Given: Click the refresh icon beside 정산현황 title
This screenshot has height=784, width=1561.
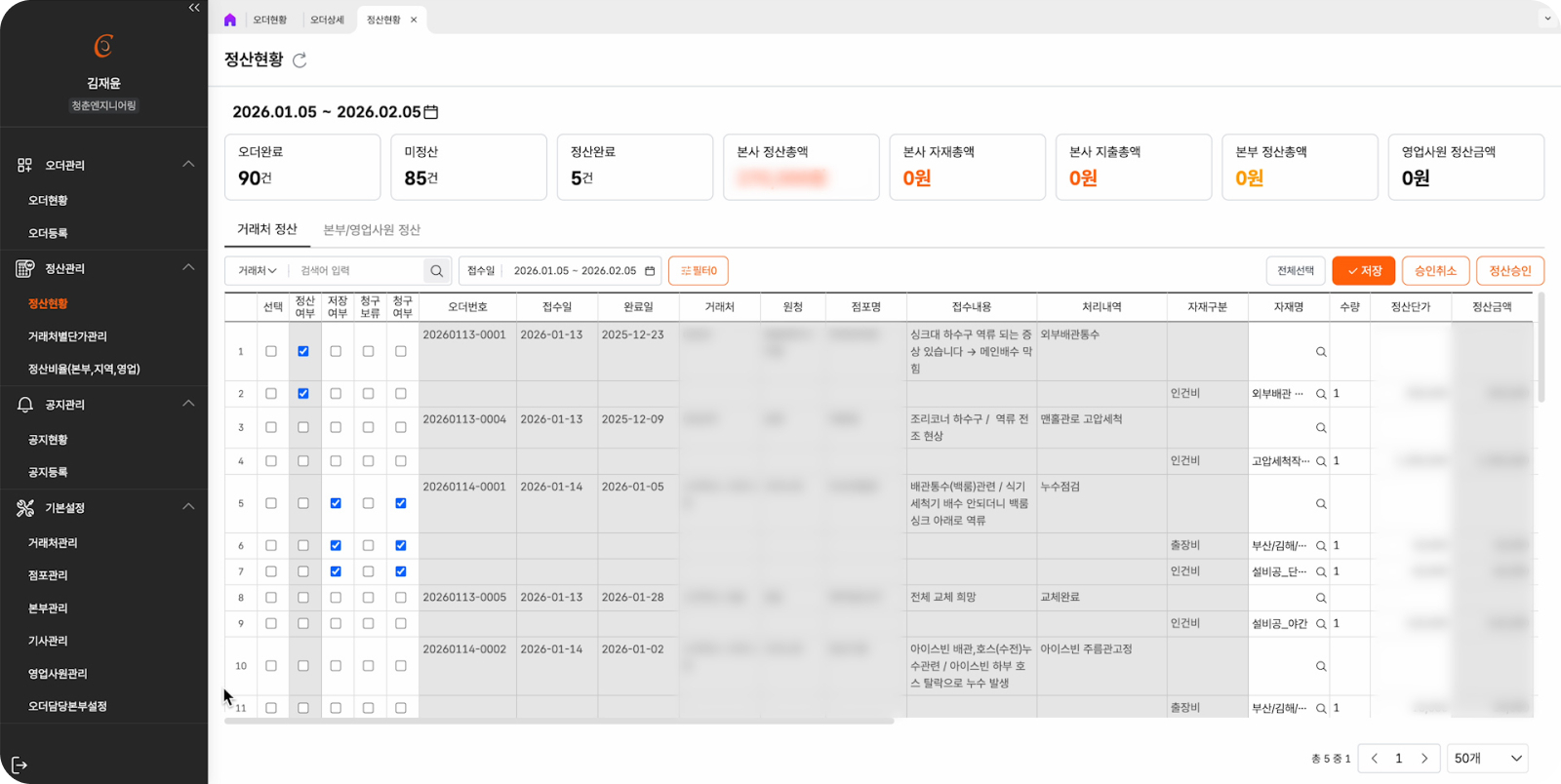Looking at the screenshot, I should pyautogui.click(x=300, y=60).
